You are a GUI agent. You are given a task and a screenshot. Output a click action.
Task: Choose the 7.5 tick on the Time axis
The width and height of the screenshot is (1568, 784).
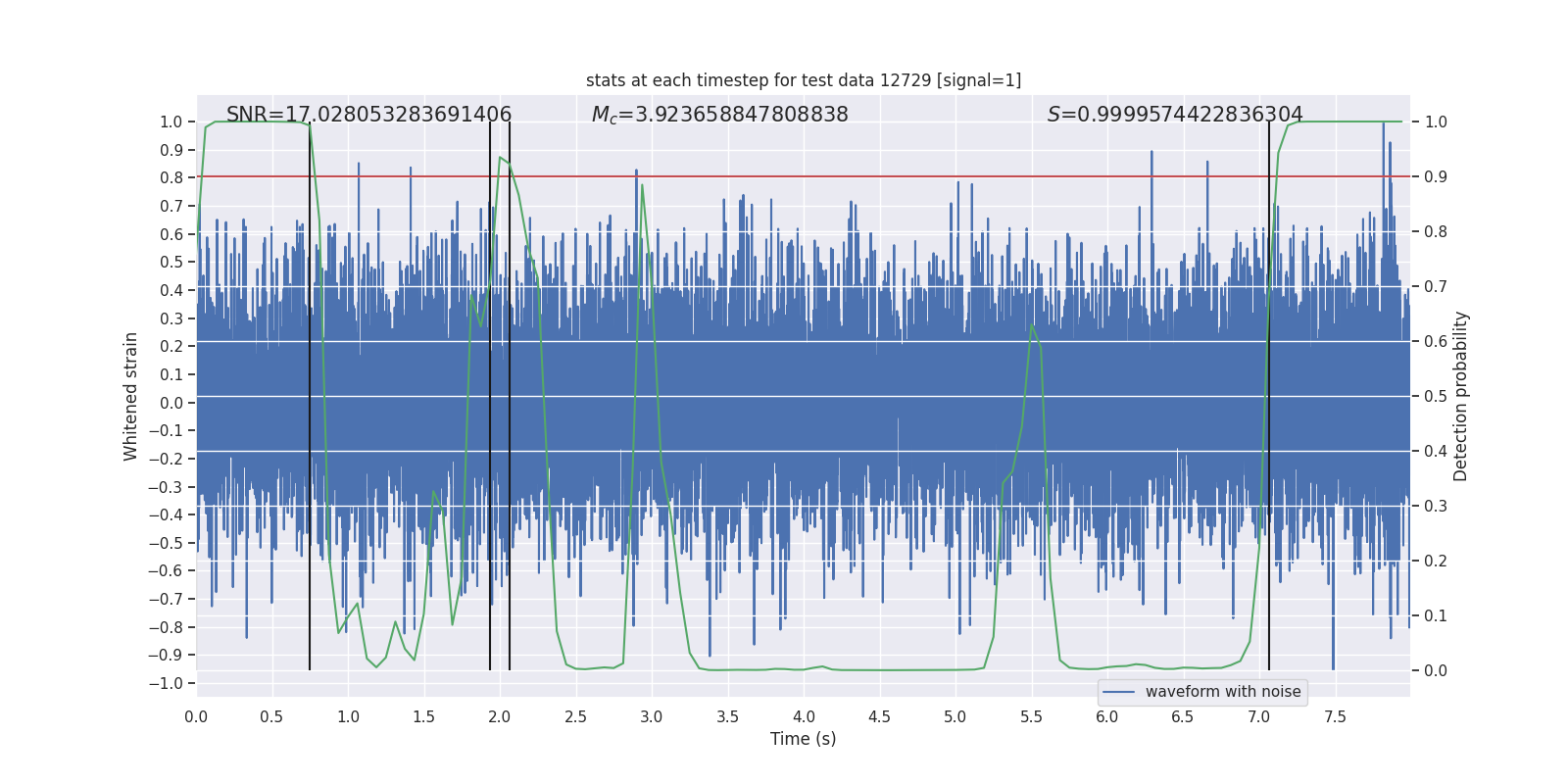tap(1335, 716)
